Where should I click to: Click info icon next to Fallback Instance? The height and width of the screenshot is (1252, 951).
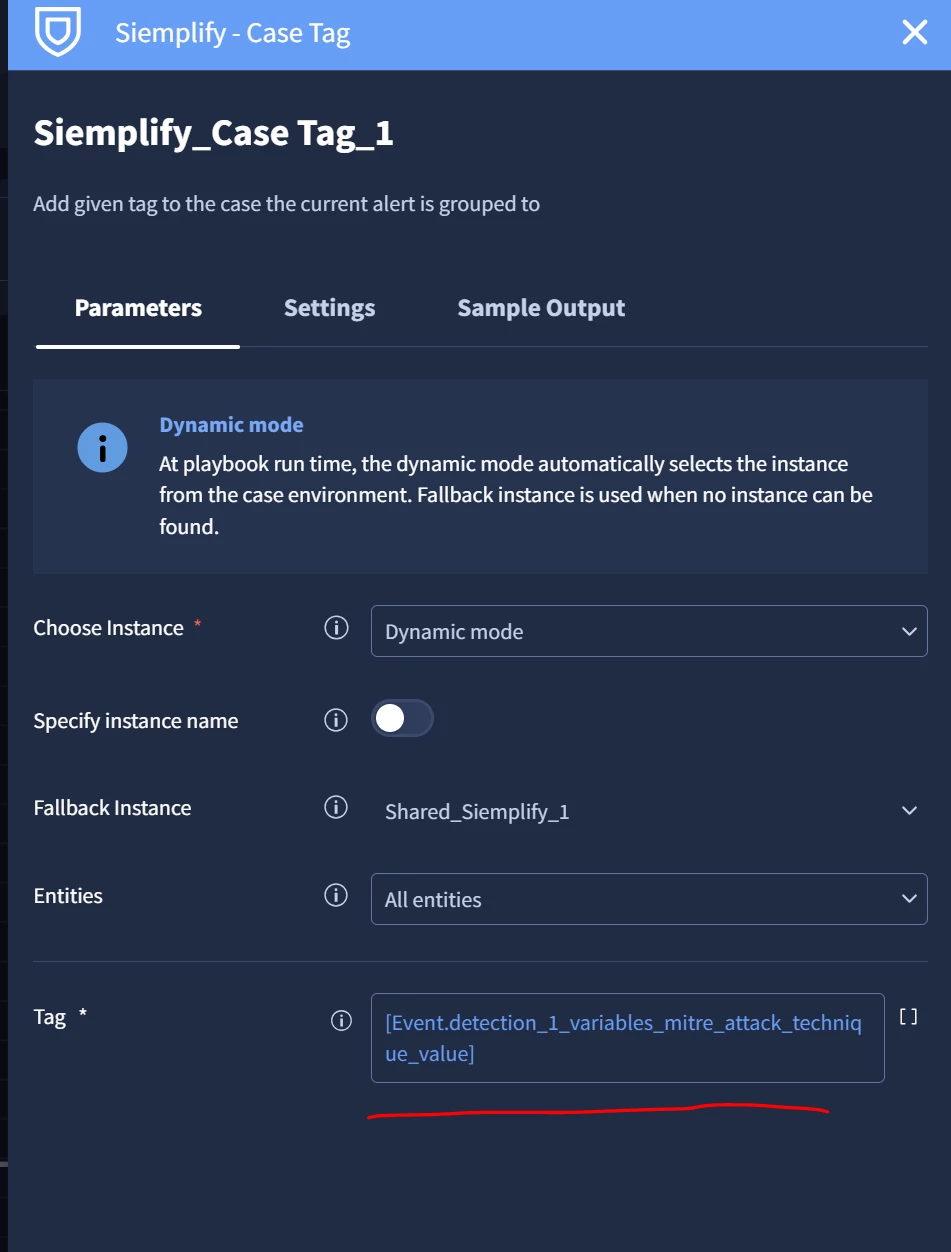336,807
